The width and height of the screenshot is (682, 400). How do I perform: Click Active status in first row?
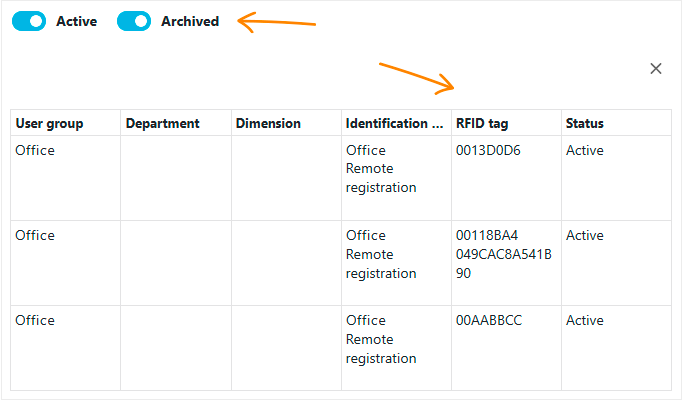tap(585, 150)
